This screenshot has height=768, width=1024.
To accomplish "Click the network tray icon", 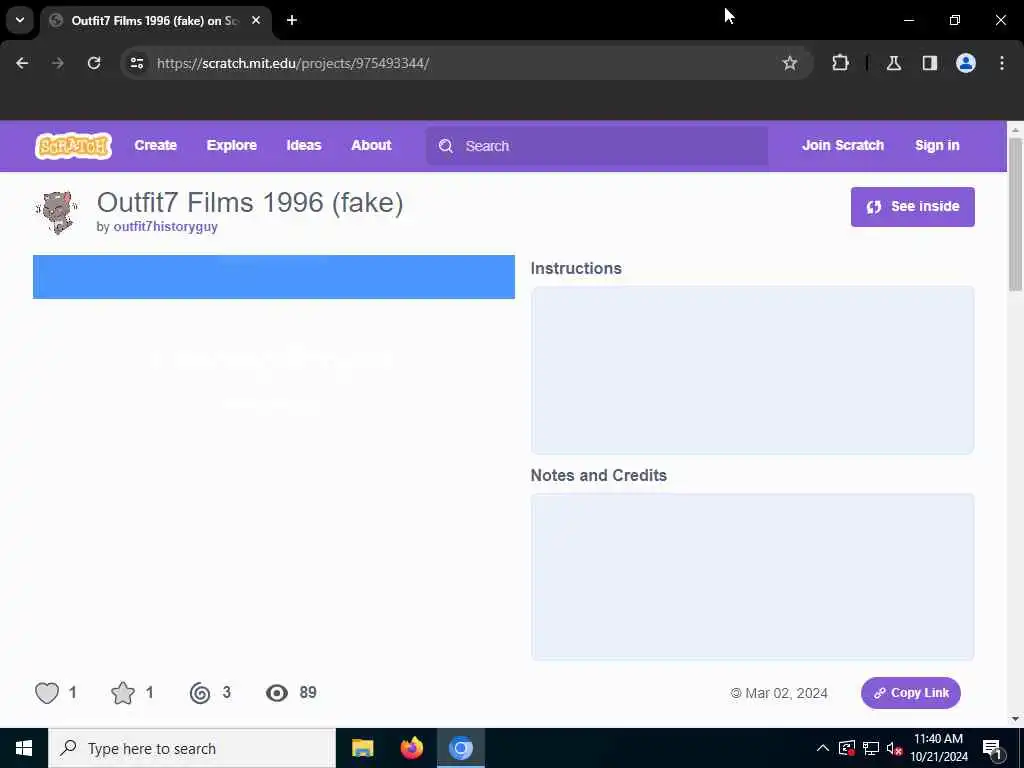I will (x=871, y=748).
